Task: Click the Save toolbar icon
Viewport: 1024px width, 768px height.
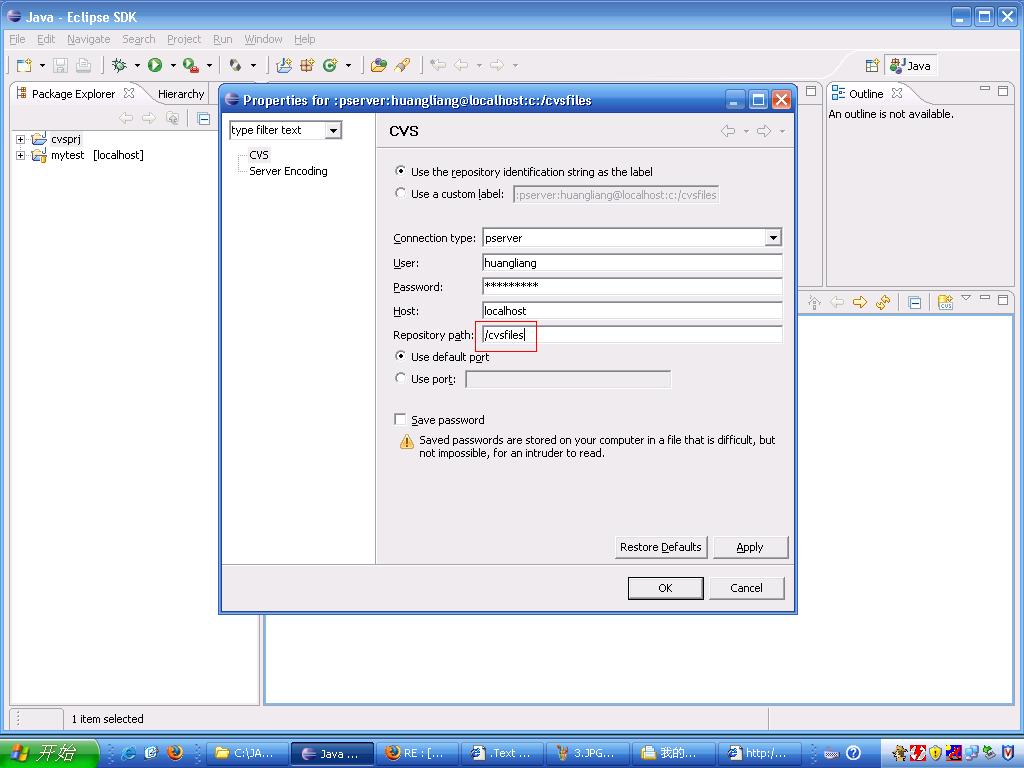Action: pyautogui.click(x=60, y=65)
